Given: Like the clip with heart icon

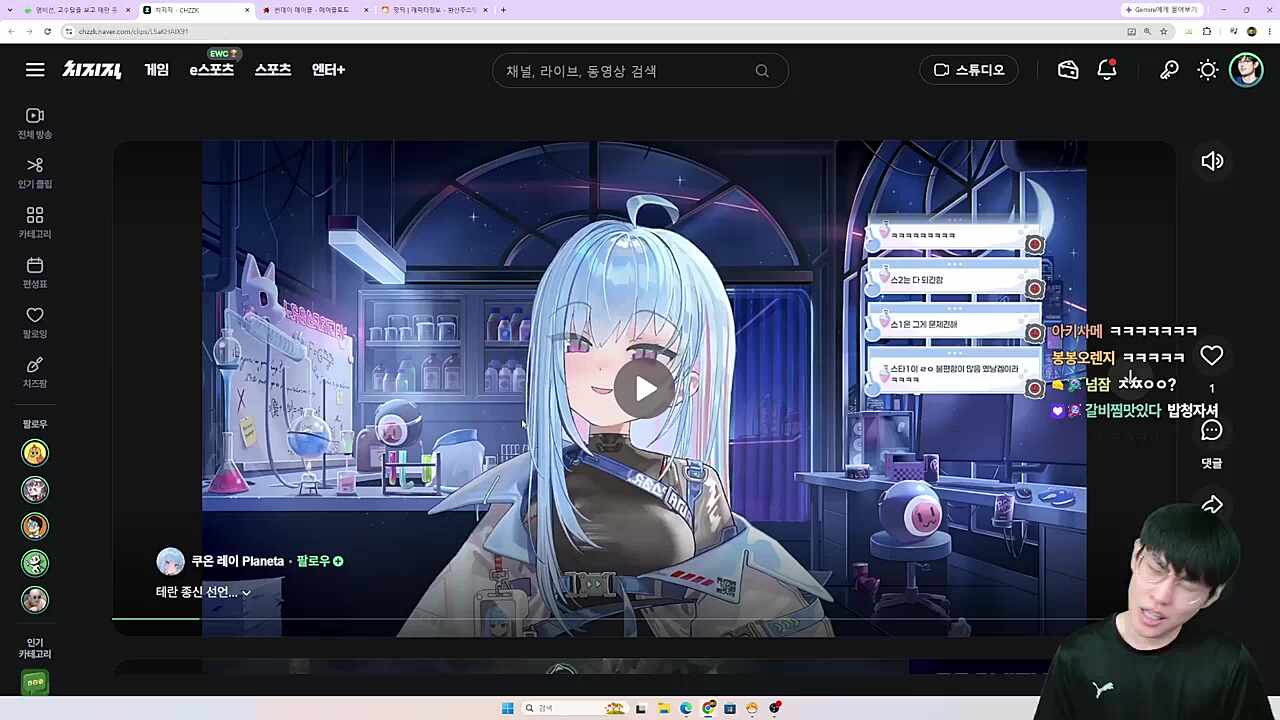Looking at the screenshot, I should [1212, 356].
